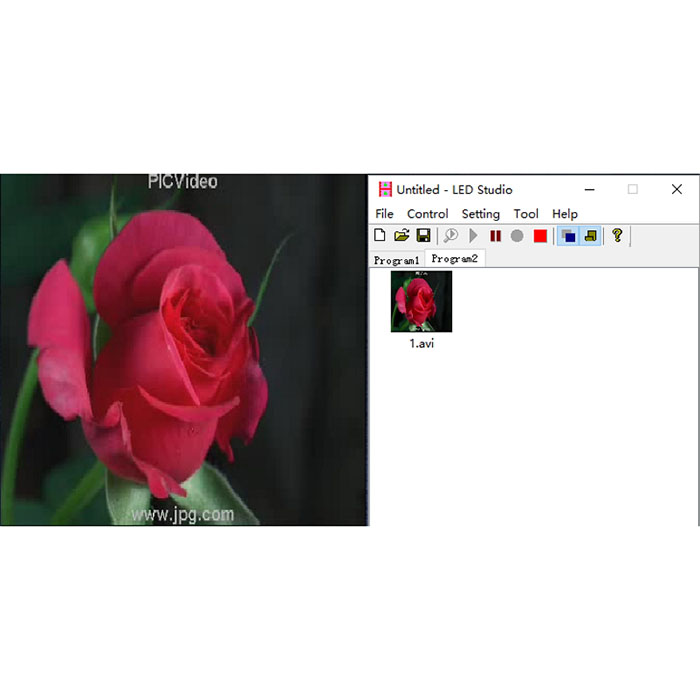Open the Control menu
The image size is (700, 700).
tap(428, 214)
